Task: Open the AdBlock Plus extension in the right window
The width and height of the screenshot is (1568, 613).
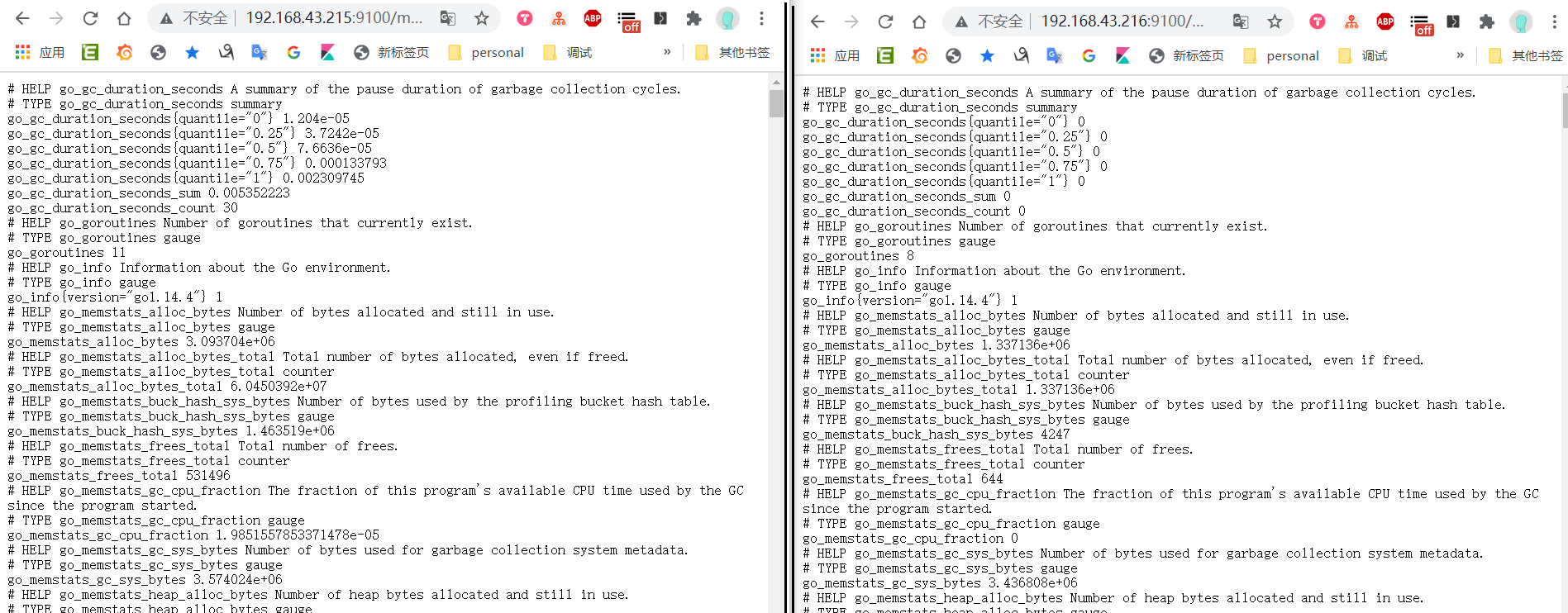Action: (x=1385, y=21)
